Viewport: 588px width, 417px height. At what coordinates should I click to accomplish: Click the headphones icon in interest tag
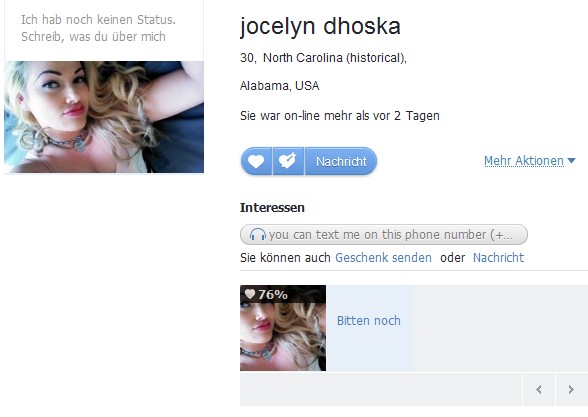(258, 235)
